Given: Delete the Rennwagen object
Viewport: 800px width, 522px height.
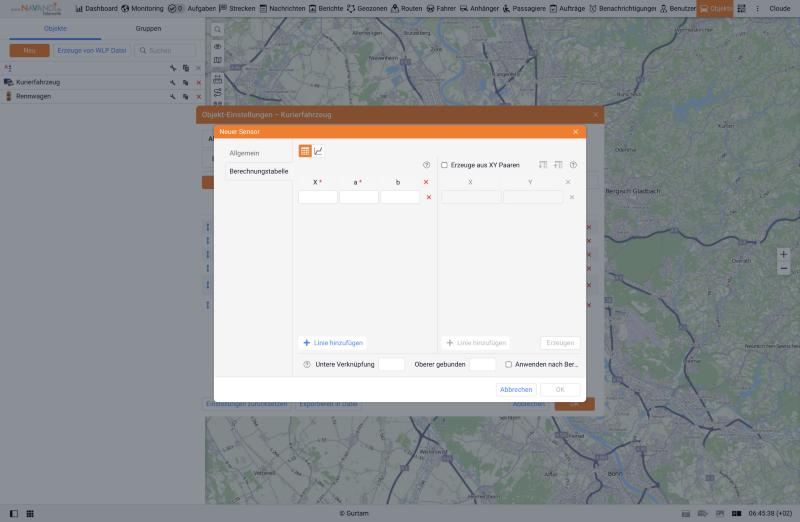Looking at the screenshot, I should [199, 96].
